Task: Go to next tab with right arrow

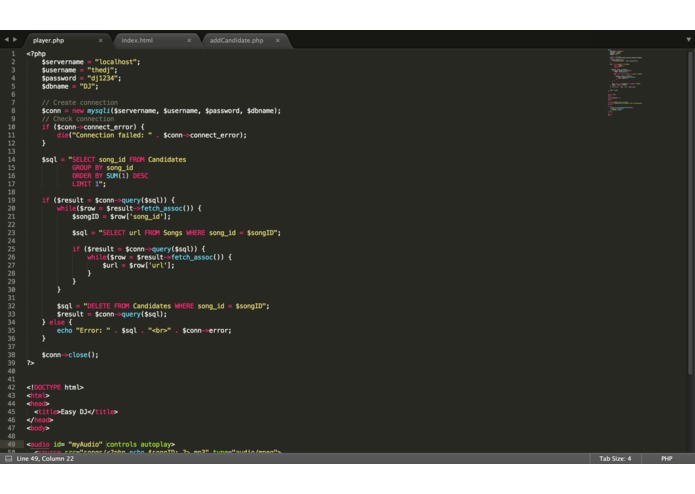Action: coord(15,39)
